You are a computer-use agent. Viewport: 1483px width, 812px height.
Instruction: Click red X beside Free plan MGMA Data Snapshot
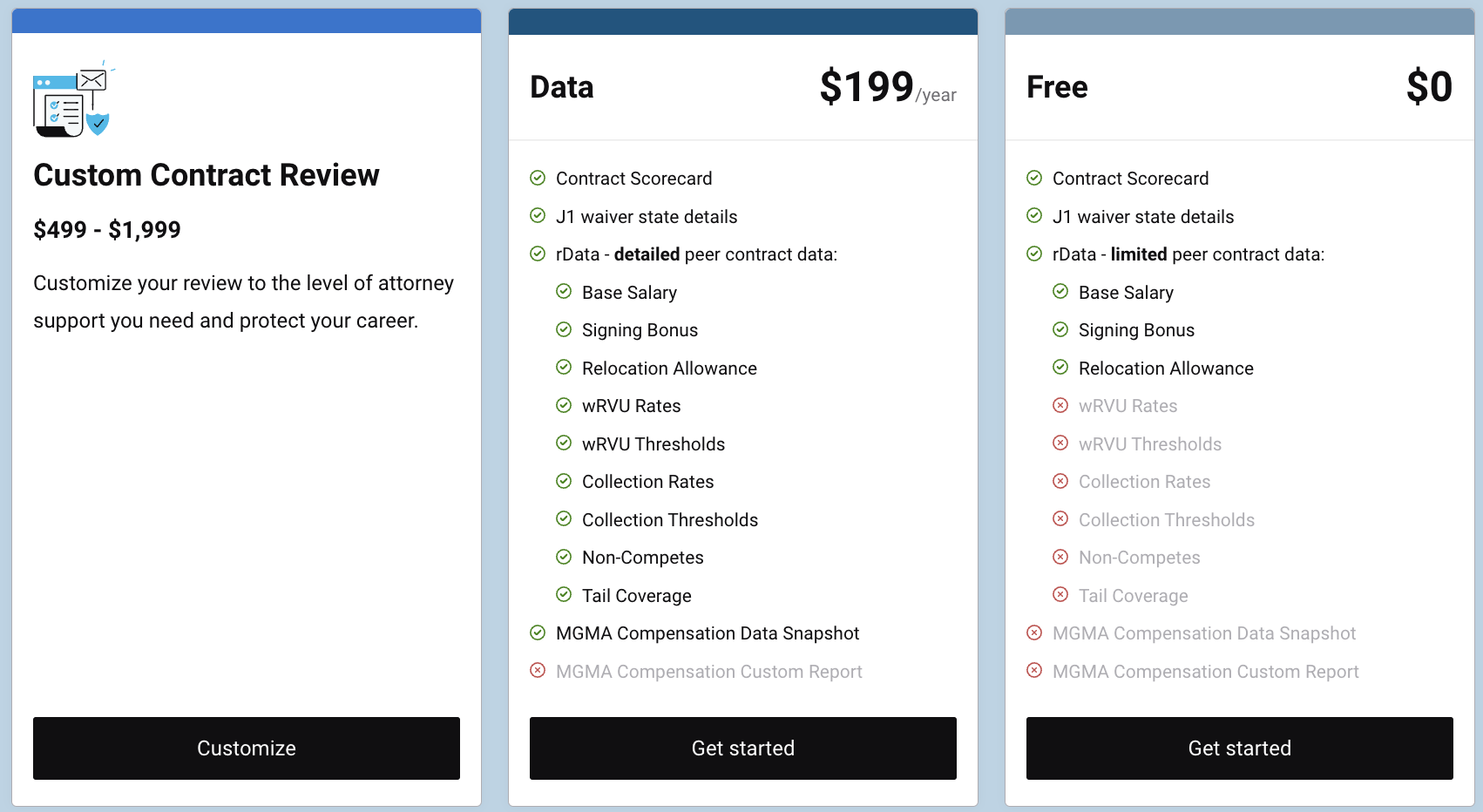[x=1034, y=633]
